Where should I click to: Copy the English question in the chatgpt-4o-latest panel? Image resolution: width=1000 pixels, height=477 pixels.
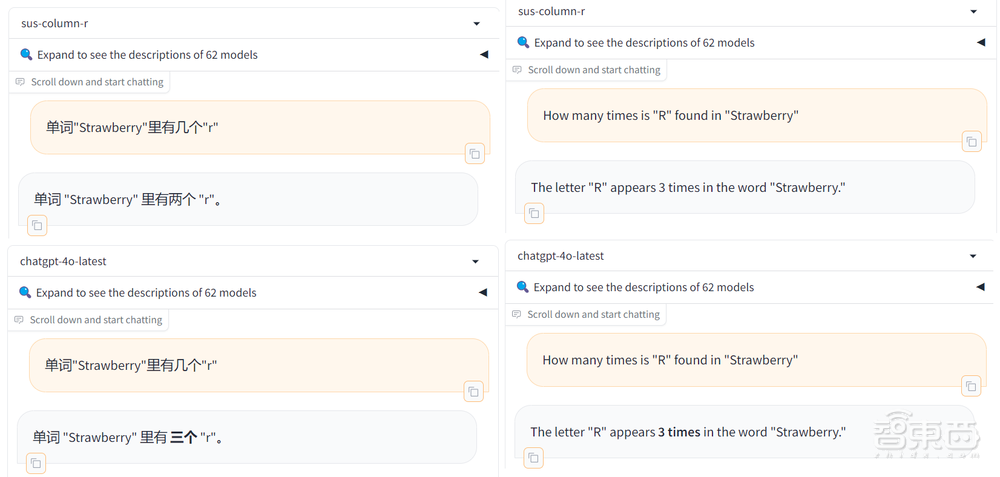pyautogui.click(x=971, y=386)
